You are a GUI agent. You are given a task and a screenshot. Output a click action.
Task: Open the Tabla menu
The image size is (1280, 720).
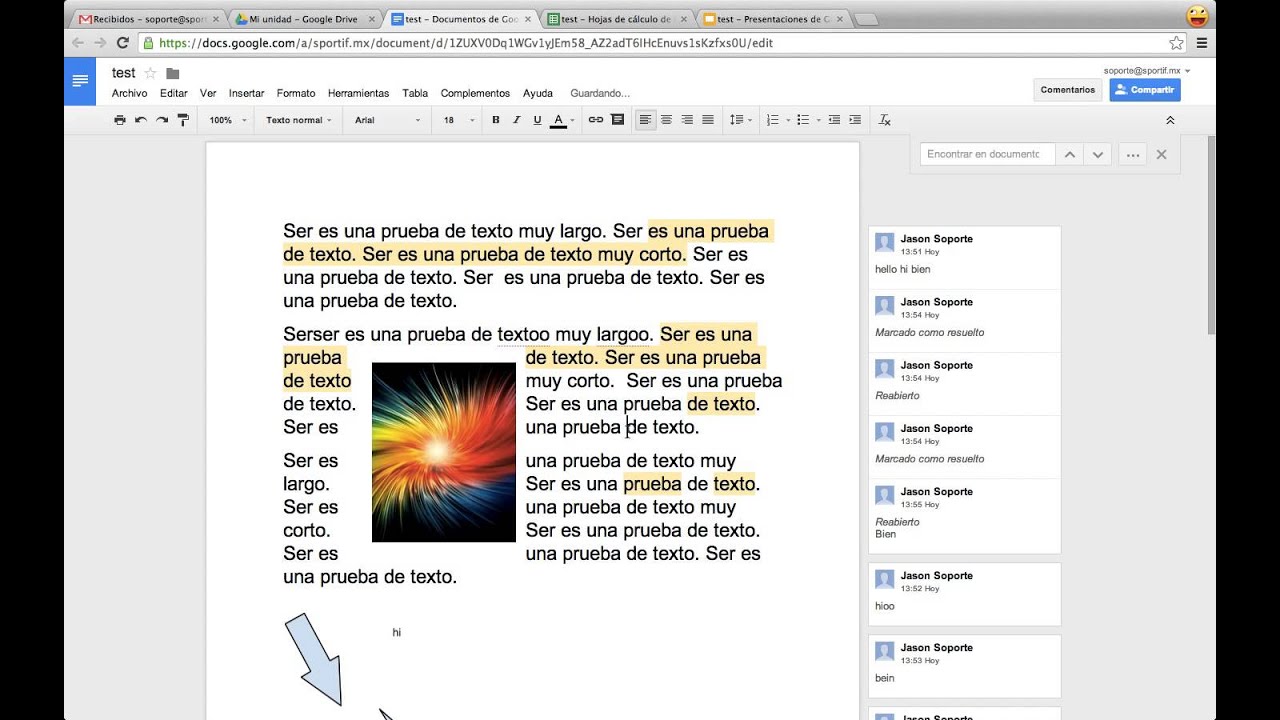(x=415, y=93)
